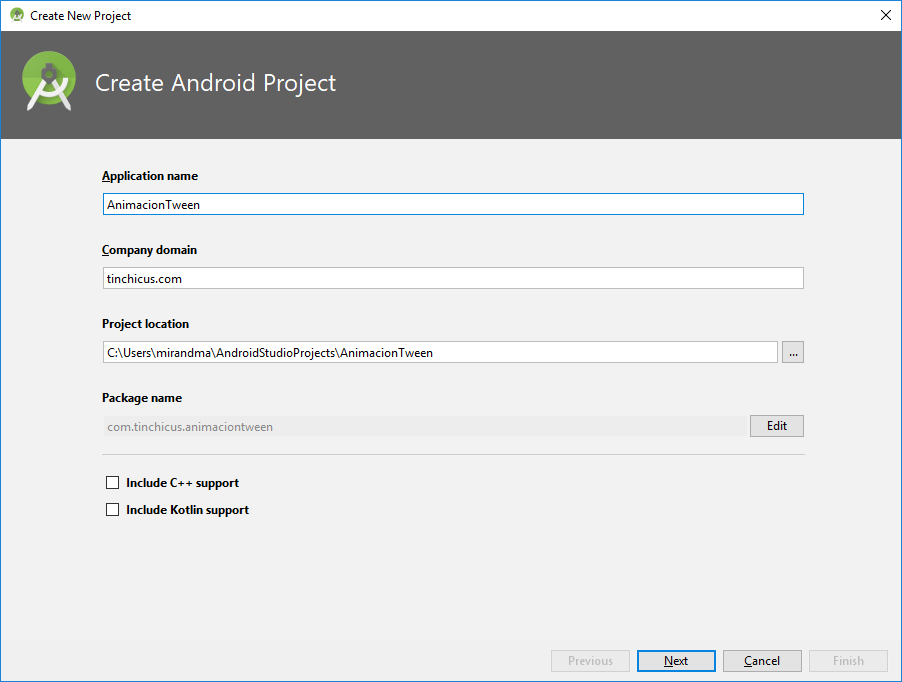Edit the package name
902x682 pixels.
click(x=776, y=425)
